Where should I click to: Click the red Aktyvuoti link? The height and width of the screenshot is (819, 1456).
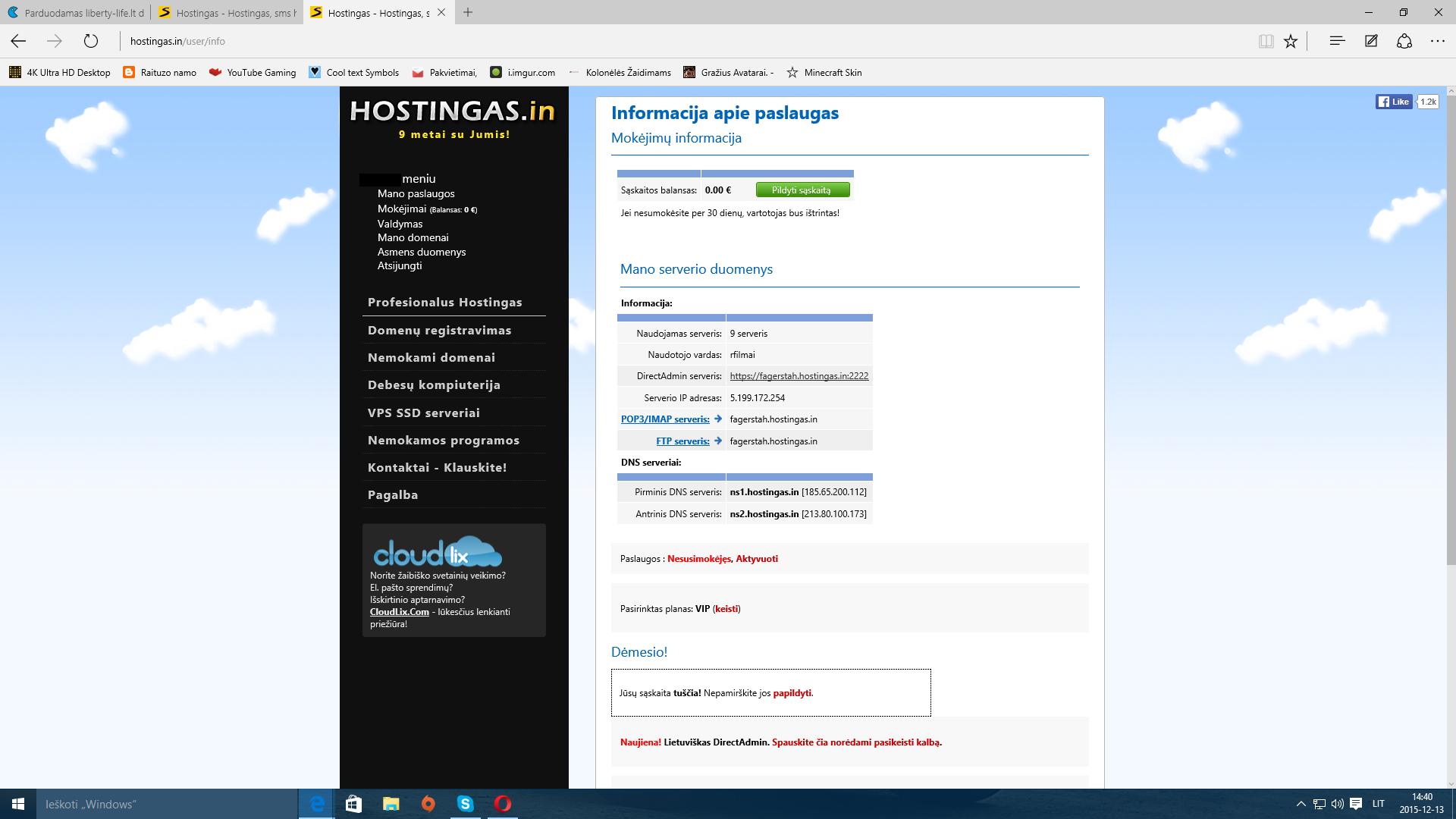click(x=756, y=559)
